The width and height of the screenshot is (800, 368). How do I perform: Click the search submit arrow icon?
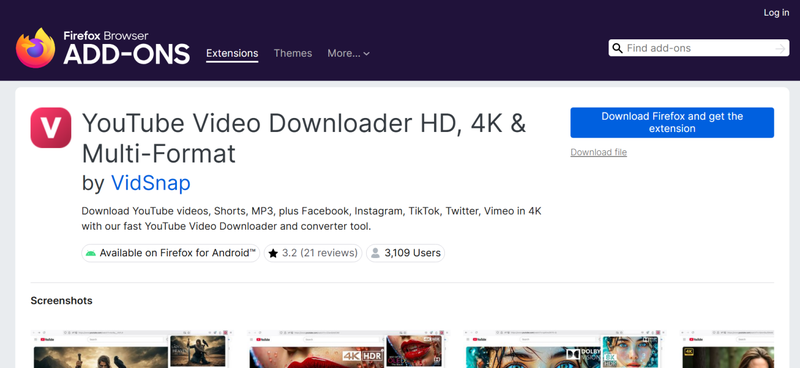point(780,48)
